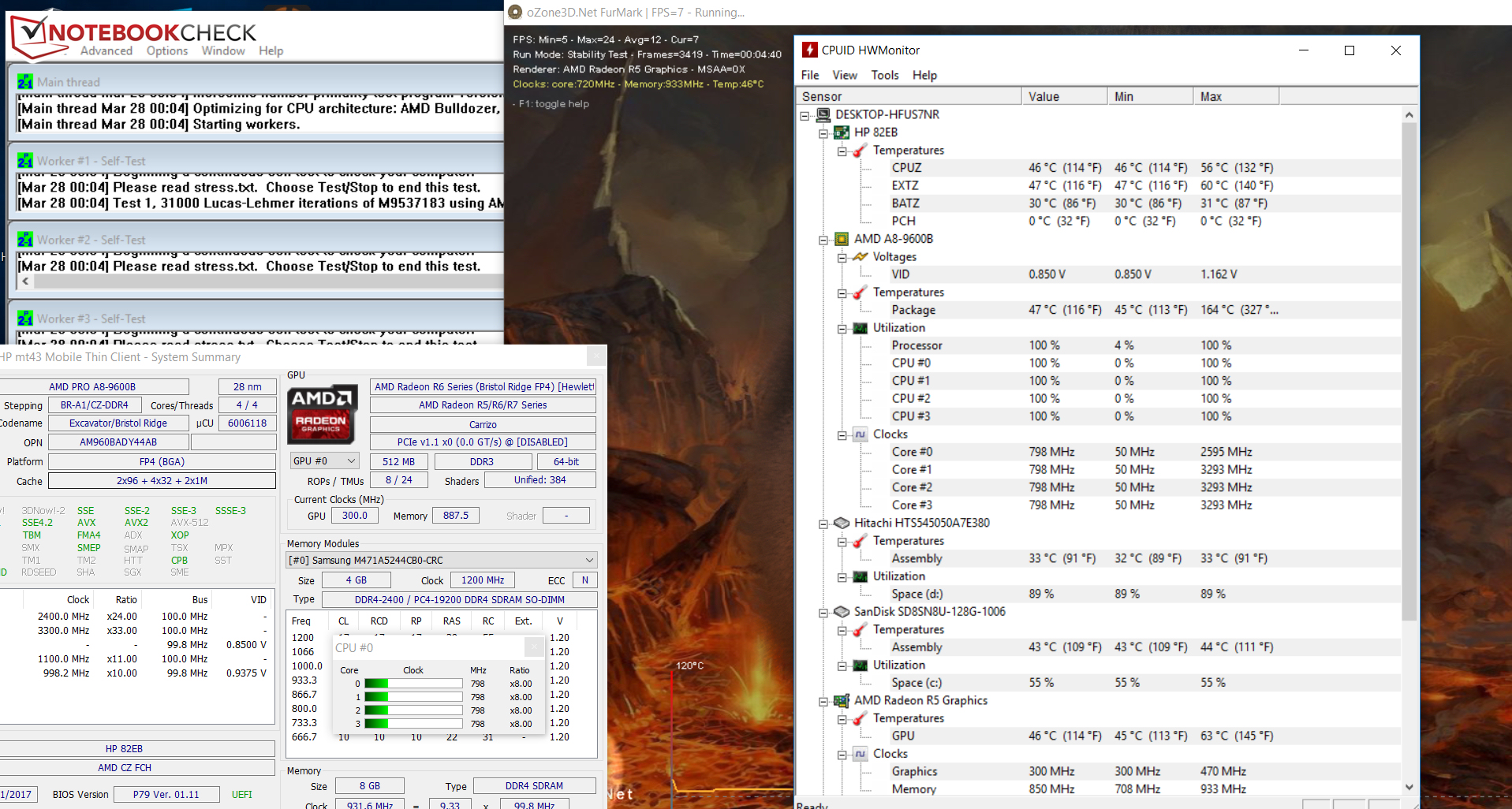Open the Window menu in Prime95
This screenshot has width=1512, height=809.
pyautogui.click(x=223, y=50)
